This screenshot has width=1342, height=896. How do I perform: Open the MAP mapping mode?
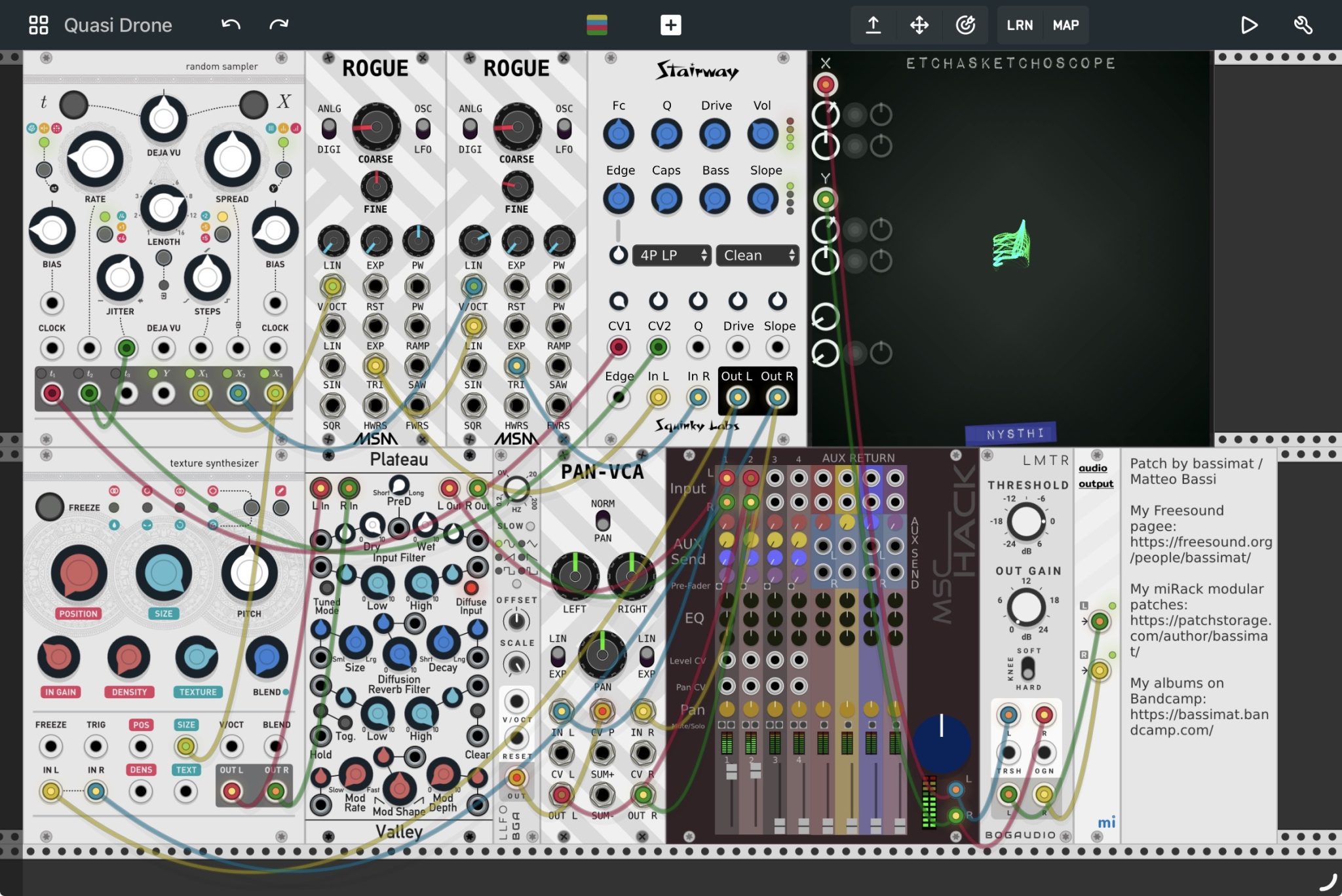pos(1065,25)
